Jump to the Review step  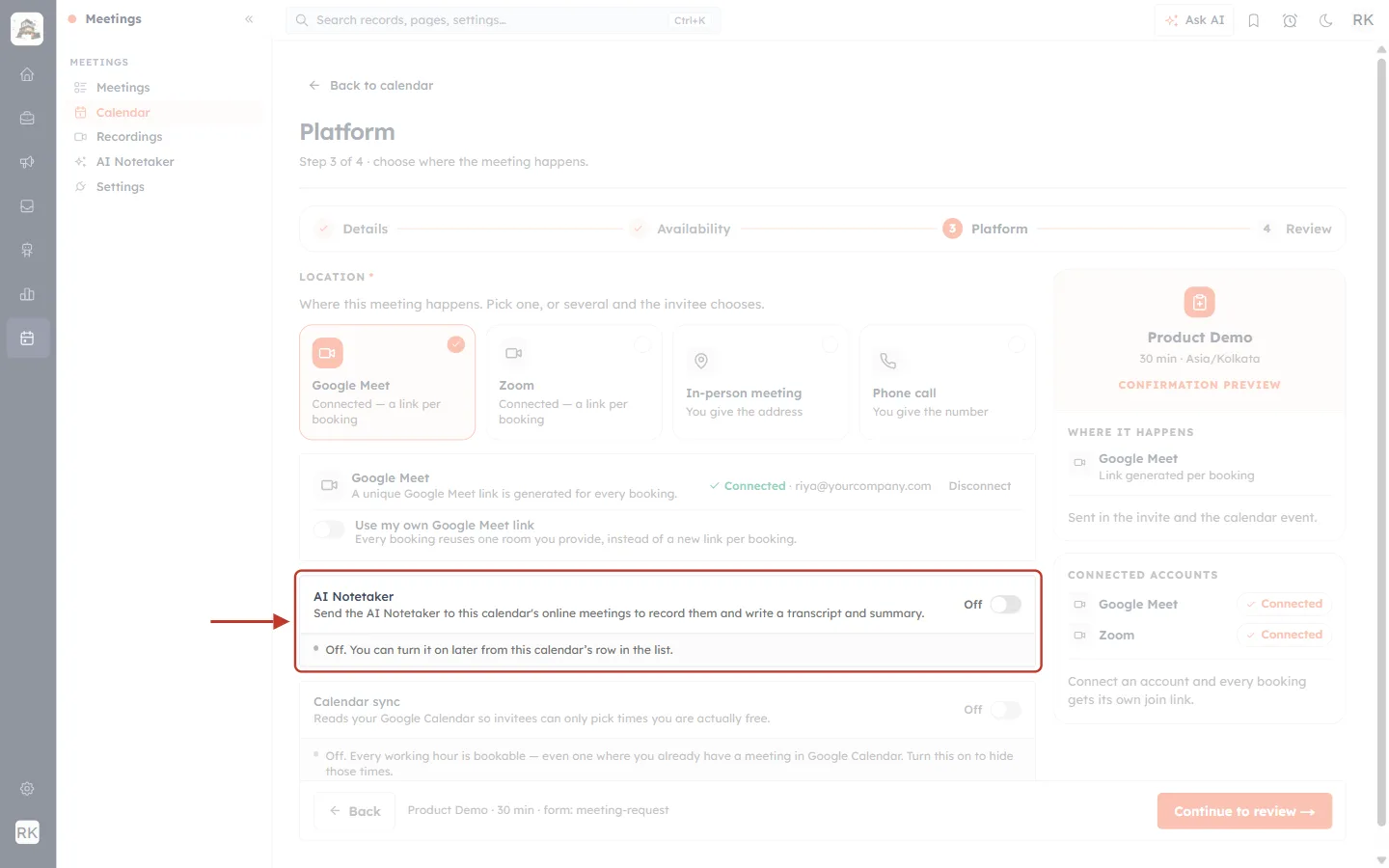pyautogui.click(x=1295, y=229)
